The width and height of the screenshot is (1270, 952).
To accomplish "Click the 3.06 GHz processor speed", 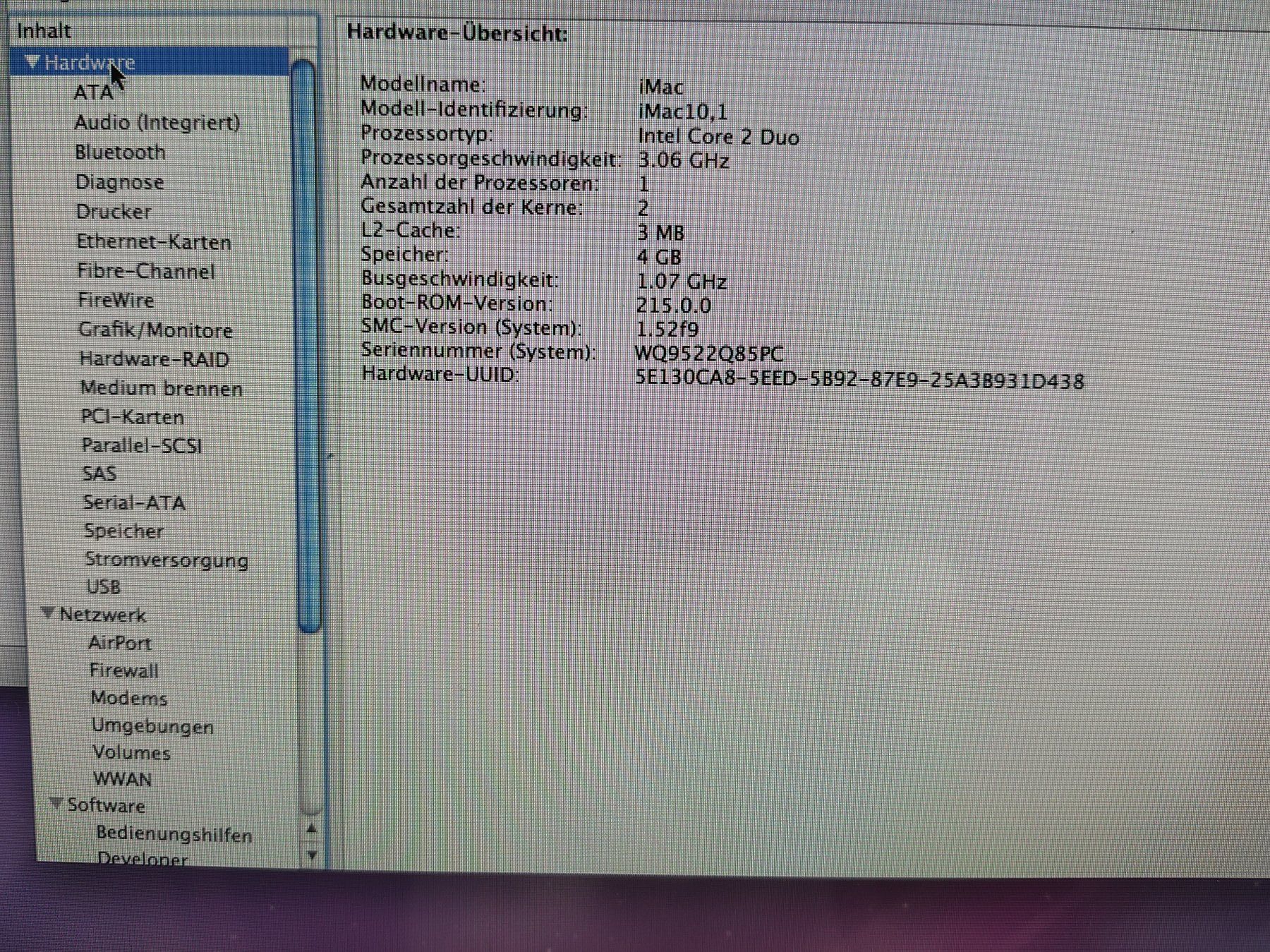I will pyautogui.click(x=683, y=160).
